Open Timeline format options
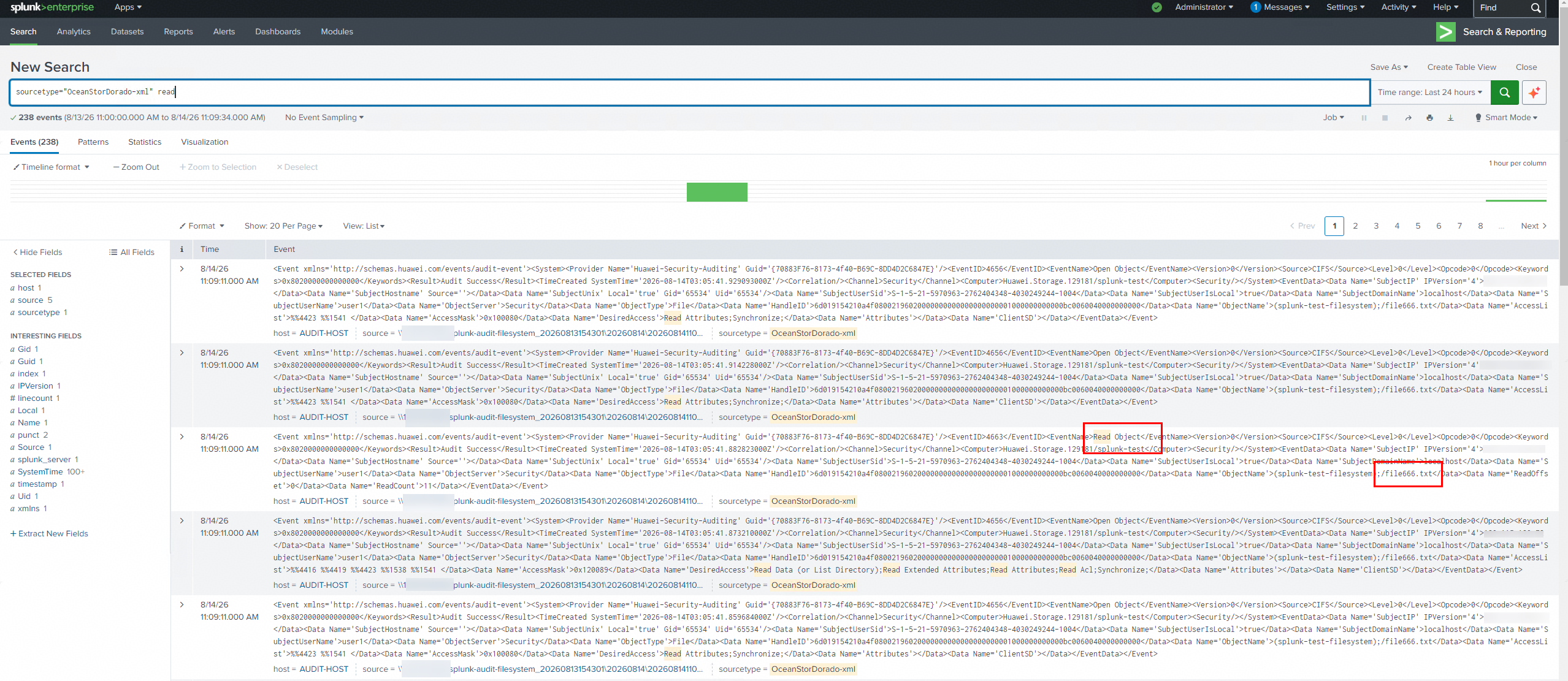 click(x=52, y=167)
